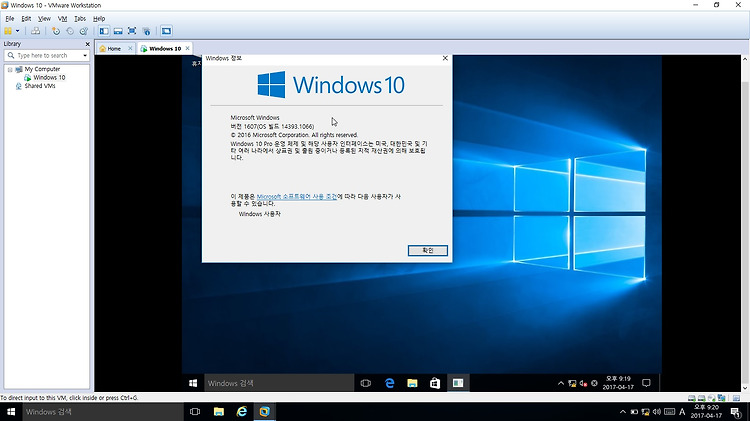Close the Windows 정보 dialog
The height and width of the screenshot is (421, 750).
click(x=445, y=58)
